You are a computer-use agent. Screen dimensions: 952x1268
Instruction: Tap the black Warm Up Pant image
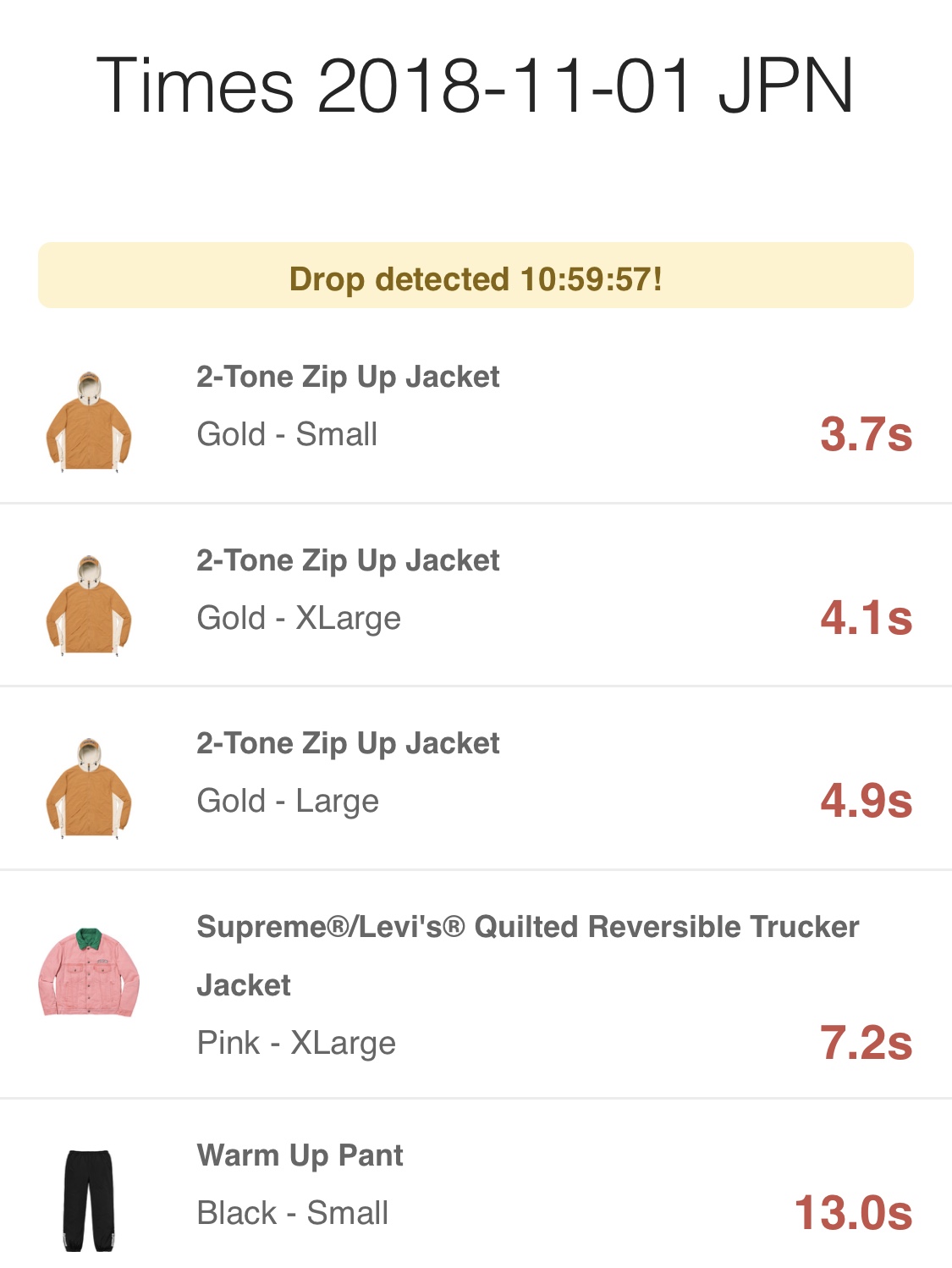[89, 1199]
